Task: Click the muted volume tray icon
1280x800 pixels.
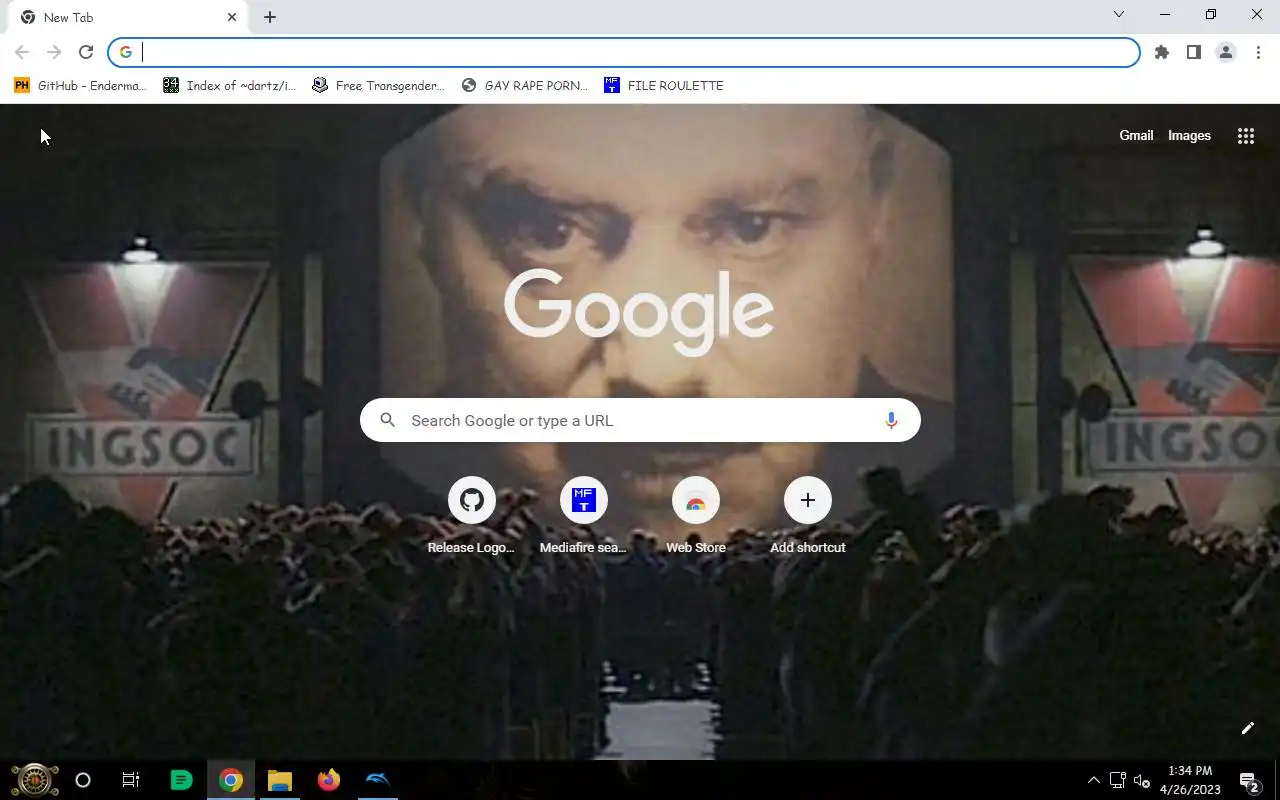Action: [x=1142, y=781]
